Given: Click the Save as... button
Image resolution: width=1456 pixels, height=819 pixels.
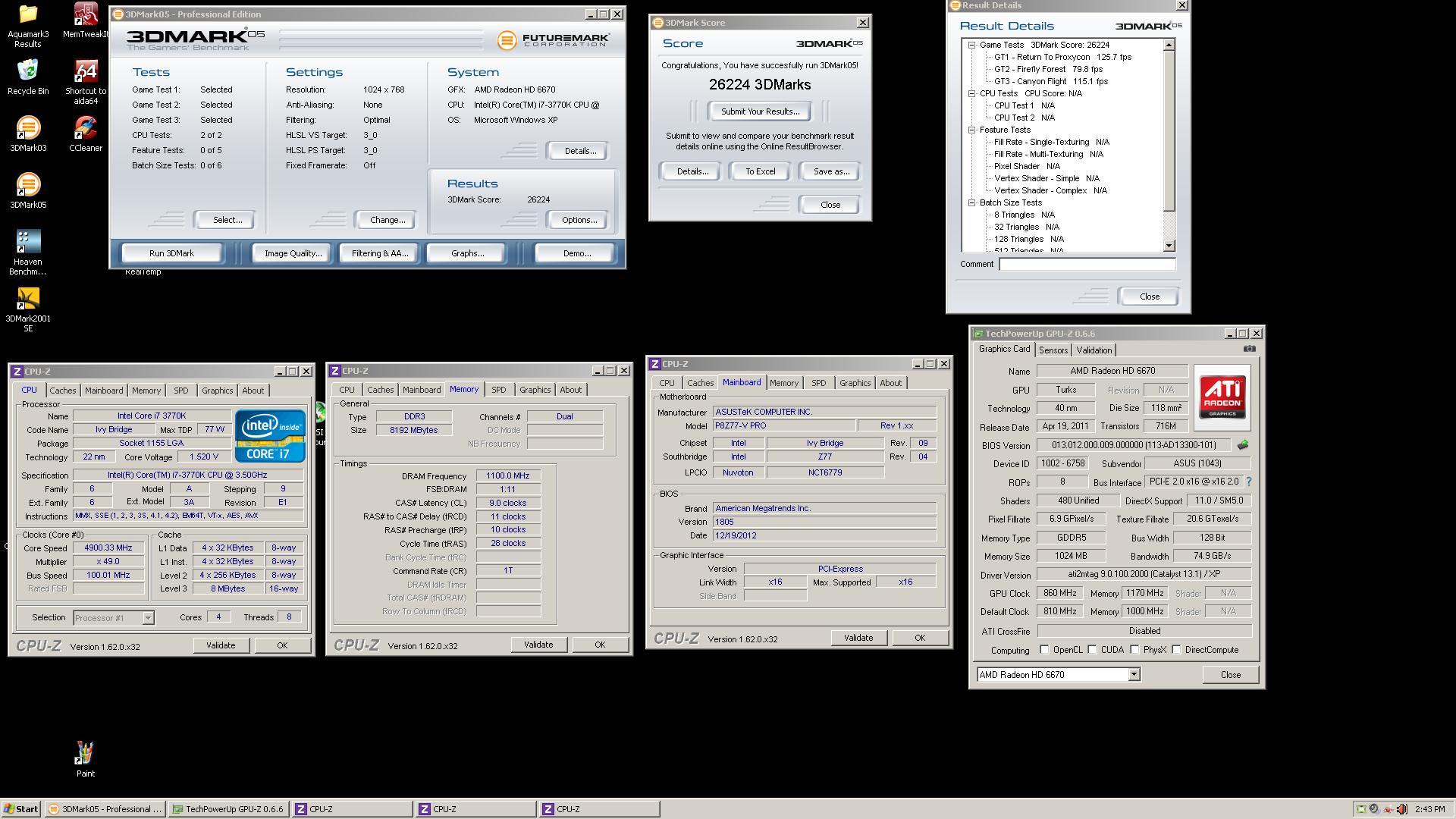Looking at the screenshot, I should pos(831,171).
